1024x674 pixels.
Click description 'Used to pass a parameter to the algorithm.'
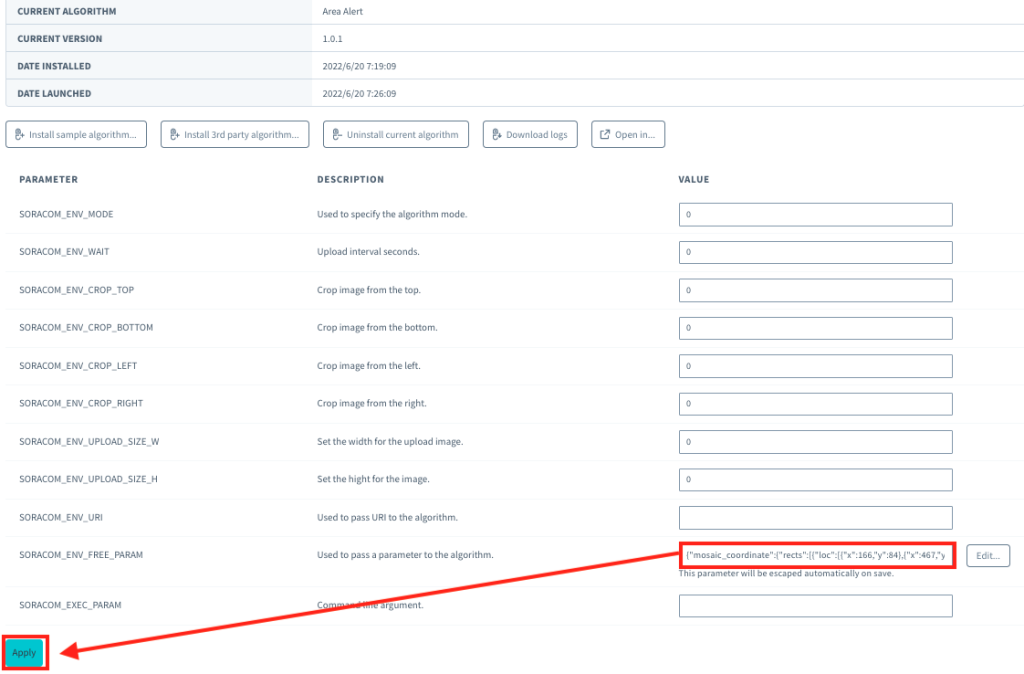pos(405,554)
